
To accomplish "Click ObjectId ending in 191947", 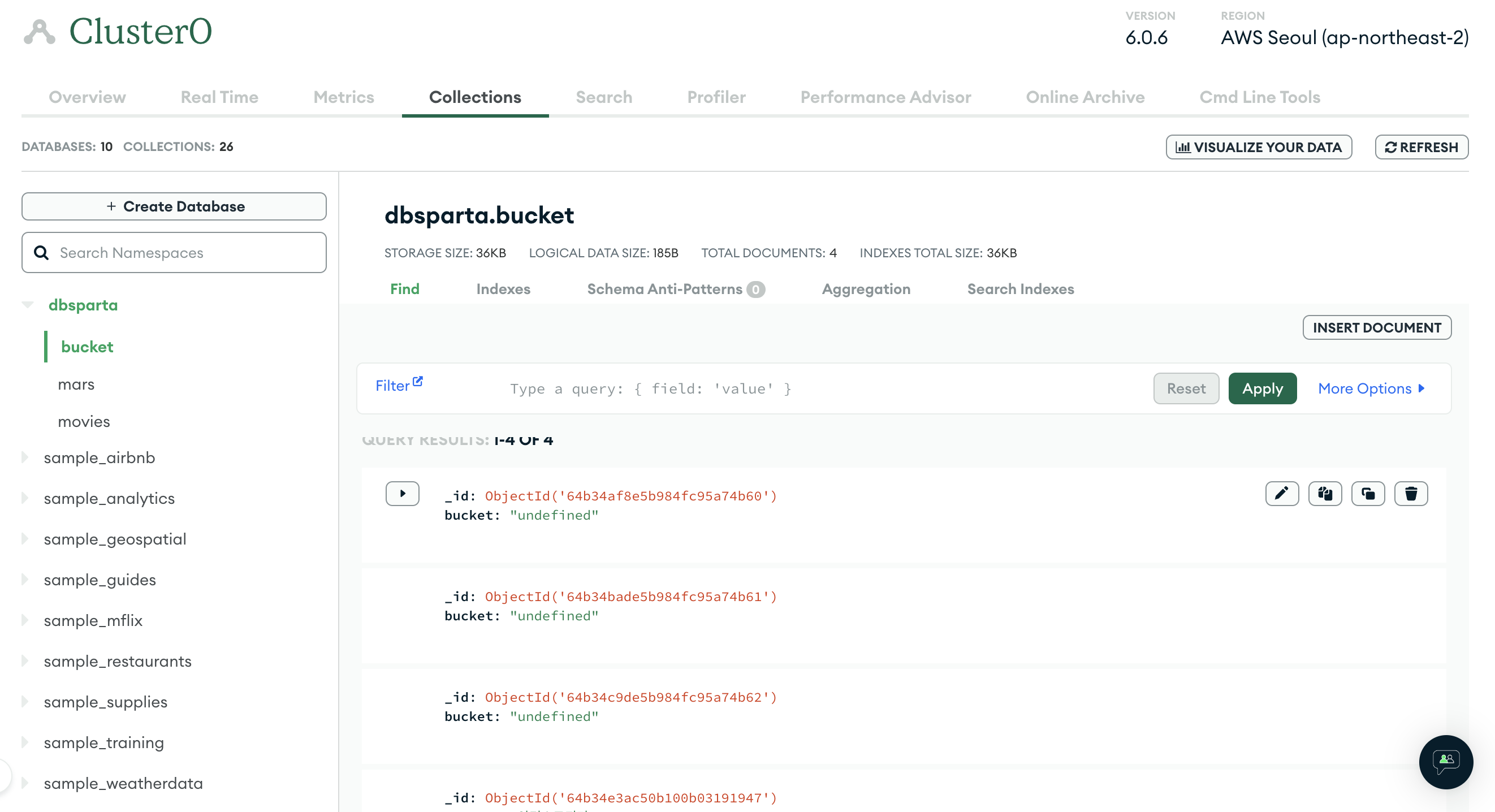I will 631,797.
